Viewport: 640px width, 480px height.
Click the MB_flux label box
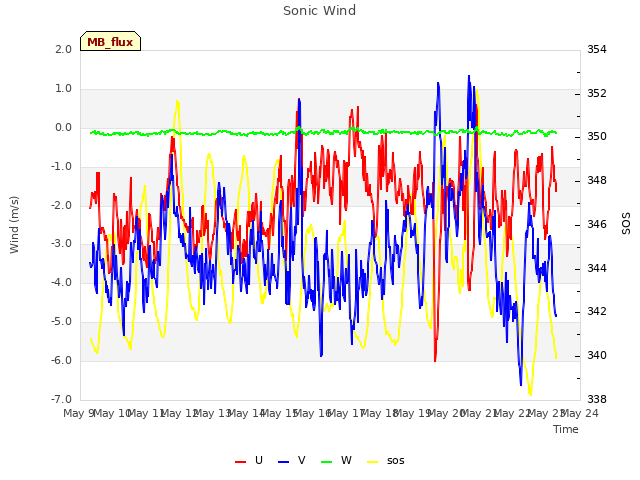[x=110, y=41]
